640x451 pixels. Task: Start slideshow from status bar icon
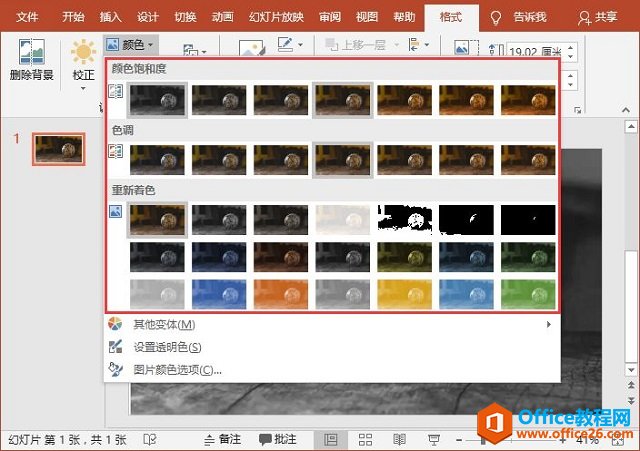tap(433, 439)
